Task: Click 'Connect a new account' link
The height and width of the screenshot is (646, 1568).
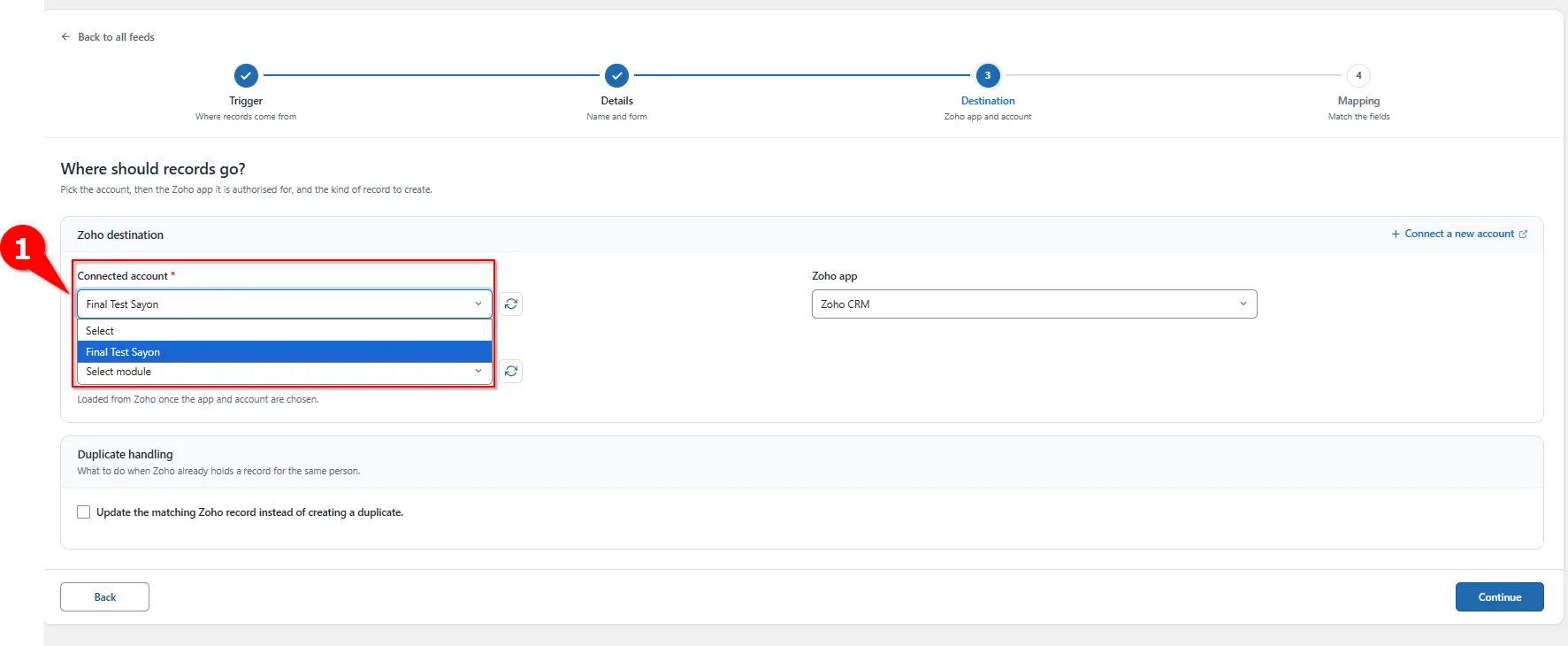Action: tap(1459, 234)
